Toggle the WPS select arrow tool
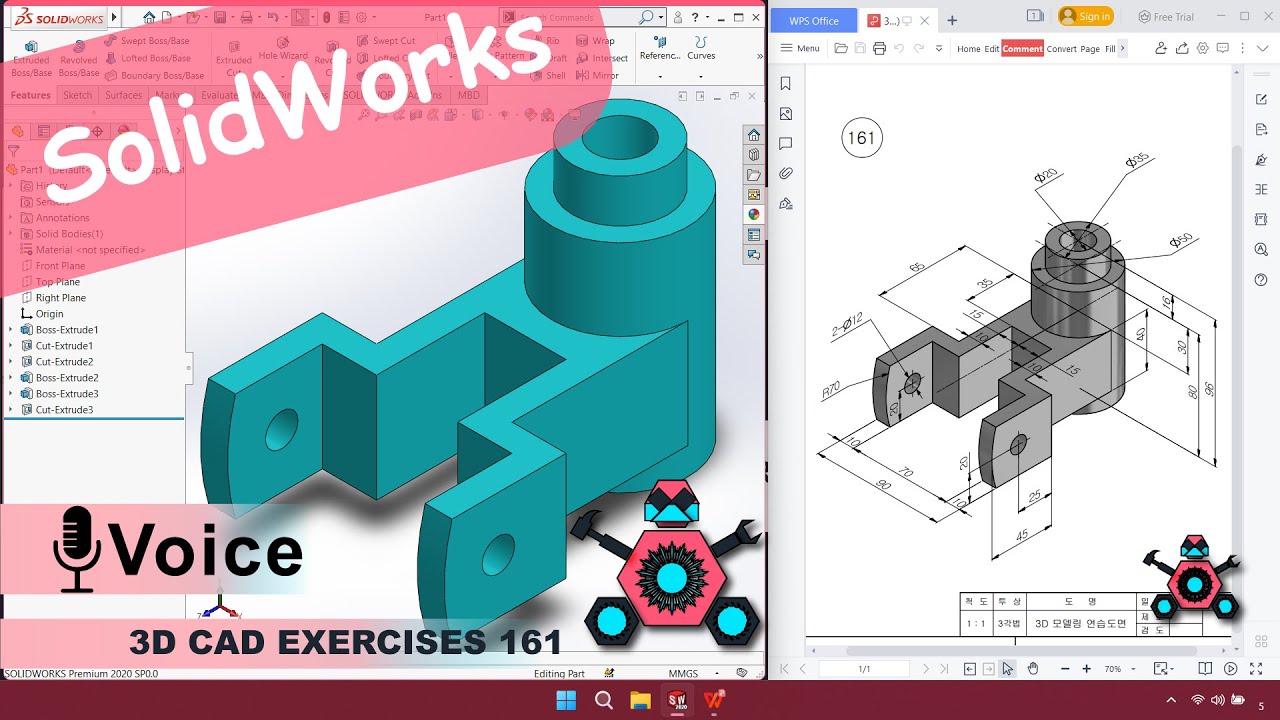1280x720 pixels. [1008, 668]
